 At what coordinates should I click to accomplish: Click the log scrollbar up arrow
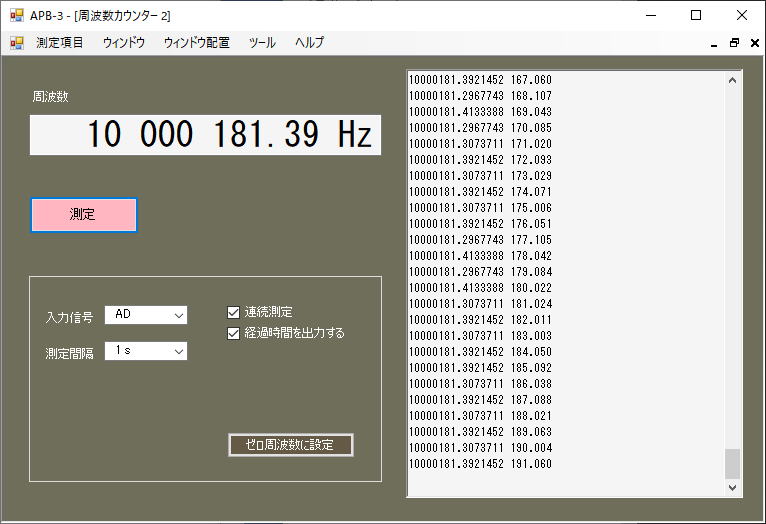coord(732,81)
